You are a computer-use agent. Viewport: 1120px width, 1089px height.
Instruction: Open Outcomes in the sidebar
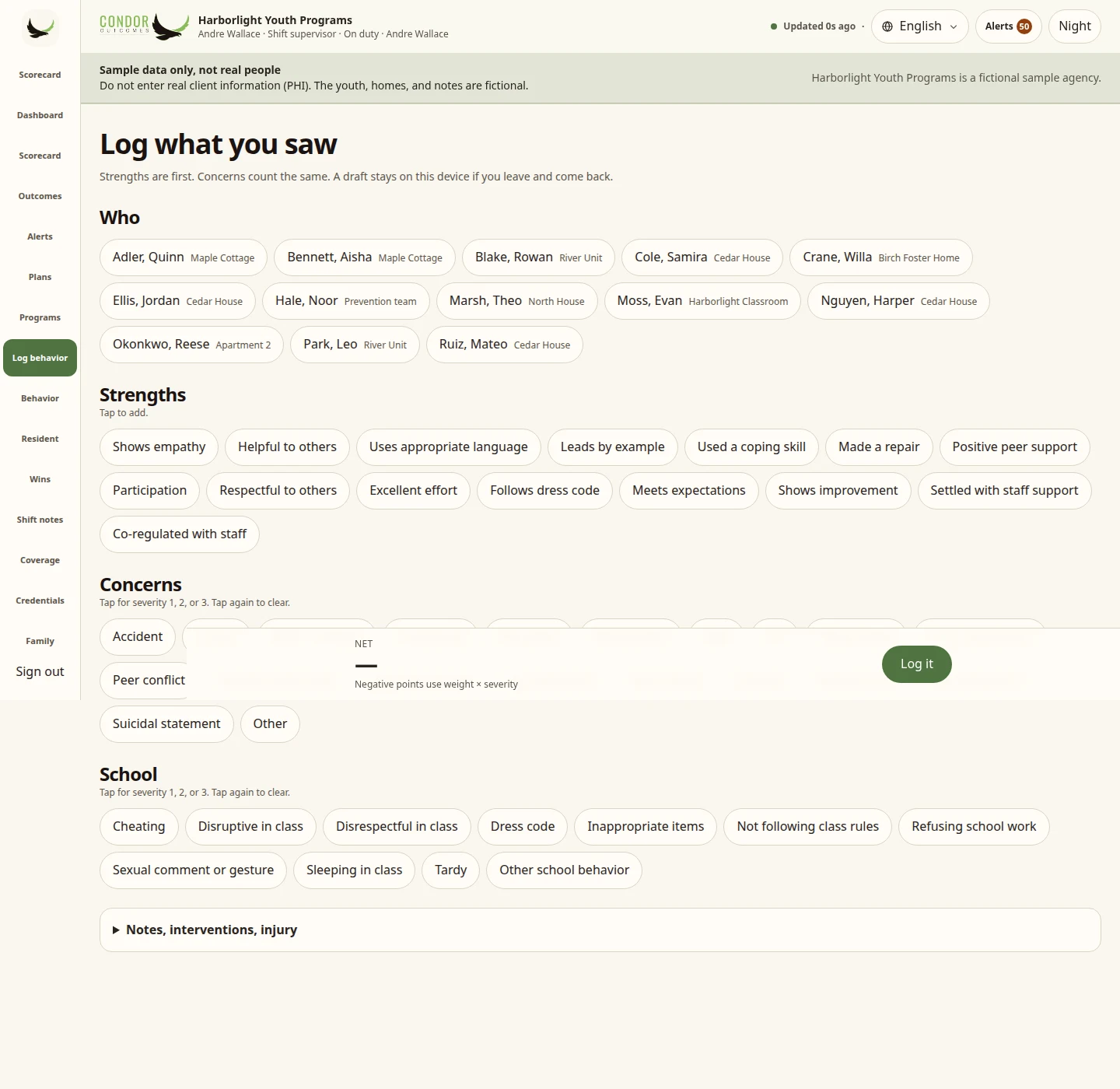pos(40,196)
